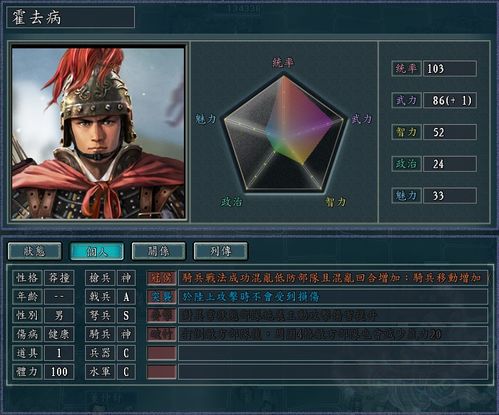Select the orange first skill tag

[x=162, y=278]
